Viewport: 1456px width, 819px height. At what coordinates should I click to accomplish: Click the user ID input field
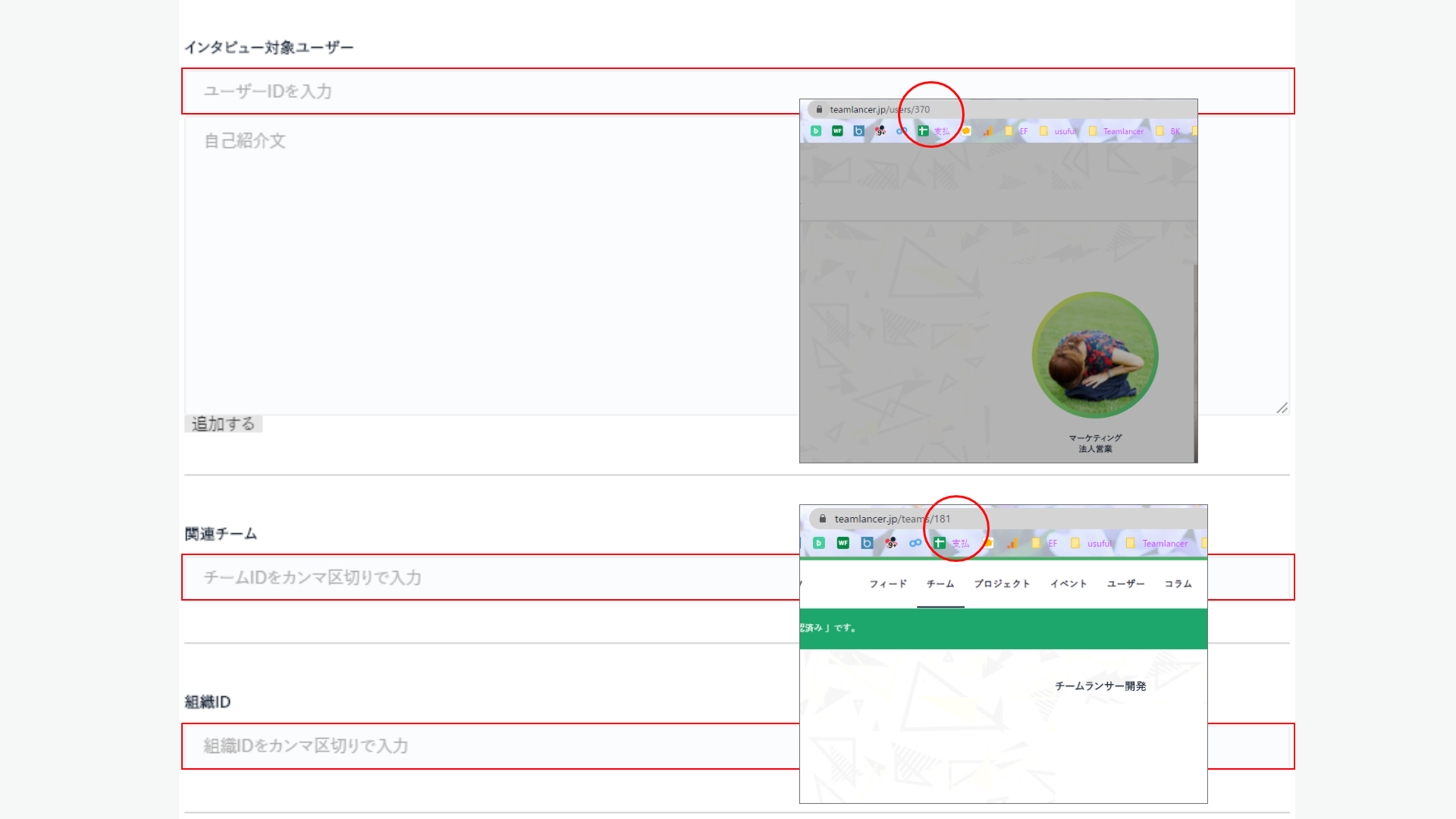pos(485,92)
